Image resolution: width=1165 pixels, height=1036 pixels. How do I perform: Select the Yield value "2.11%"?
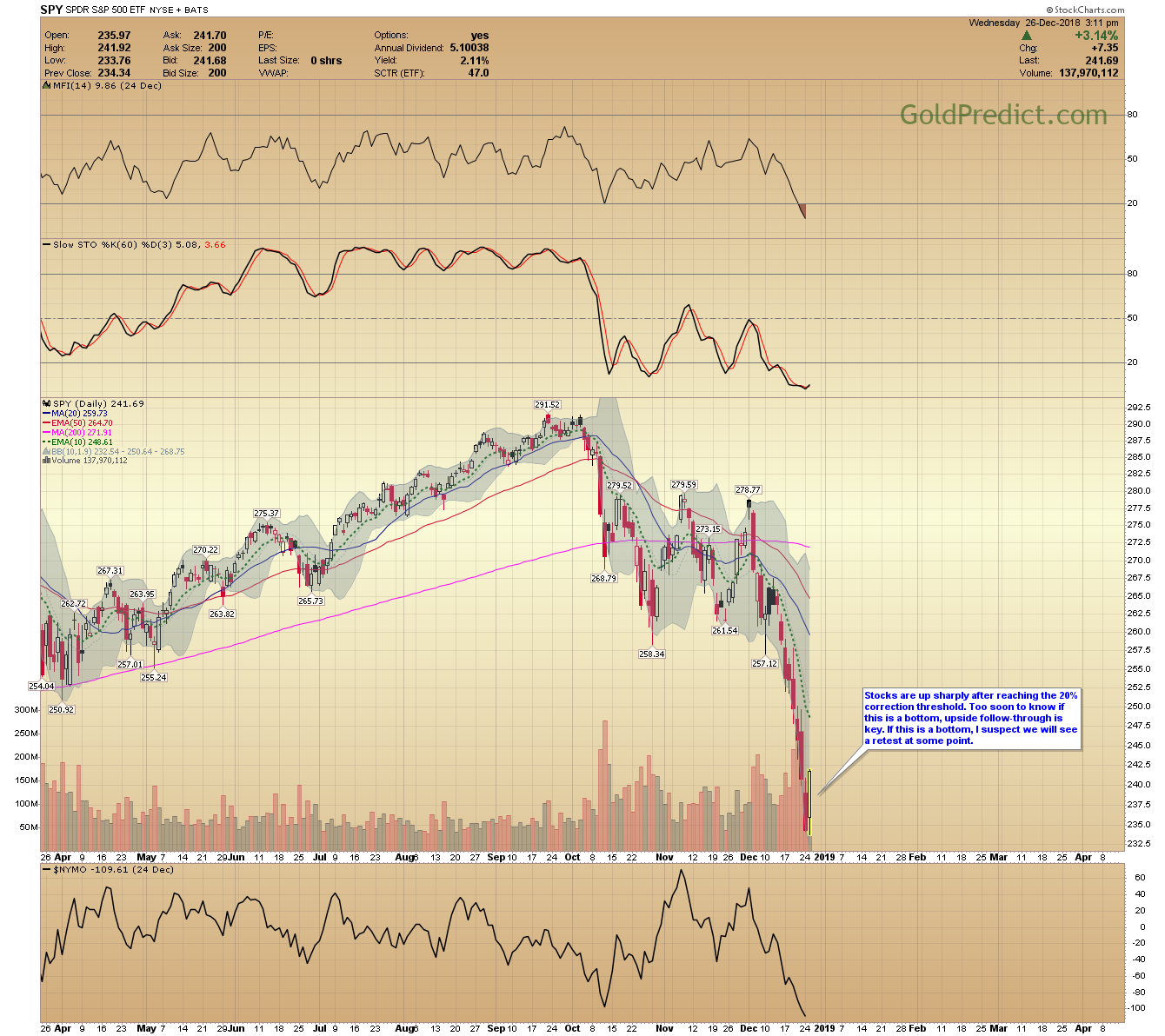[x=475, y=61]
